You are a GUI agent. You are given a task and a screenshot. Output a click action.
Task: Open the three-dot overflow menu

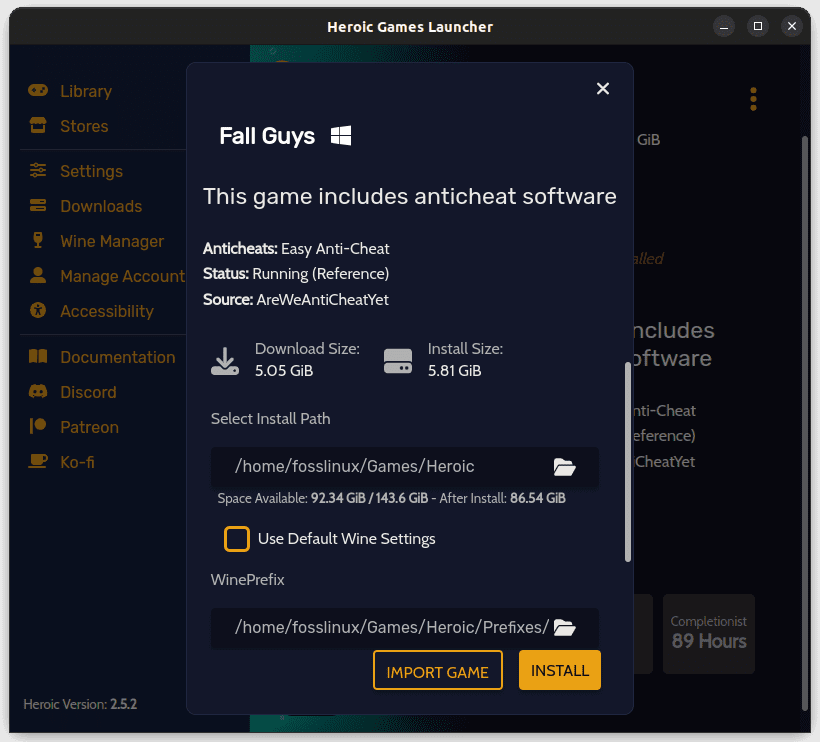pos(753,99)
